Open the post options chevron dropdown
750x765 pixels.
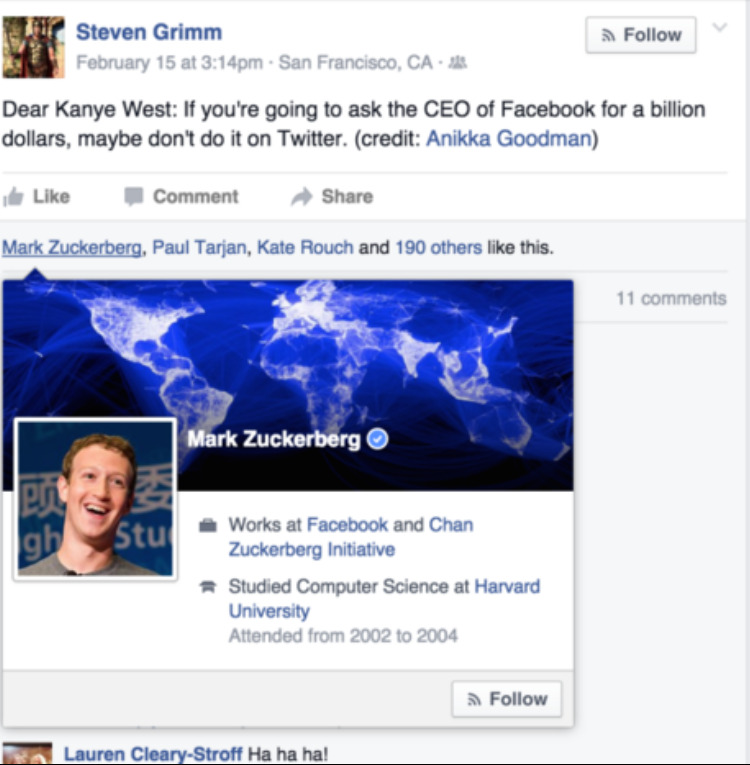pos(719,28)
